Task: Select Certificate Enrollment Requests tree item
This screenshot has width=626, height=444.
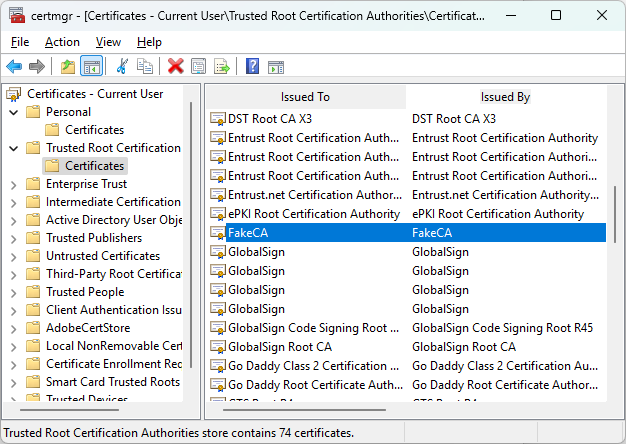Action: pyautogui.click(x=114, y=363)
